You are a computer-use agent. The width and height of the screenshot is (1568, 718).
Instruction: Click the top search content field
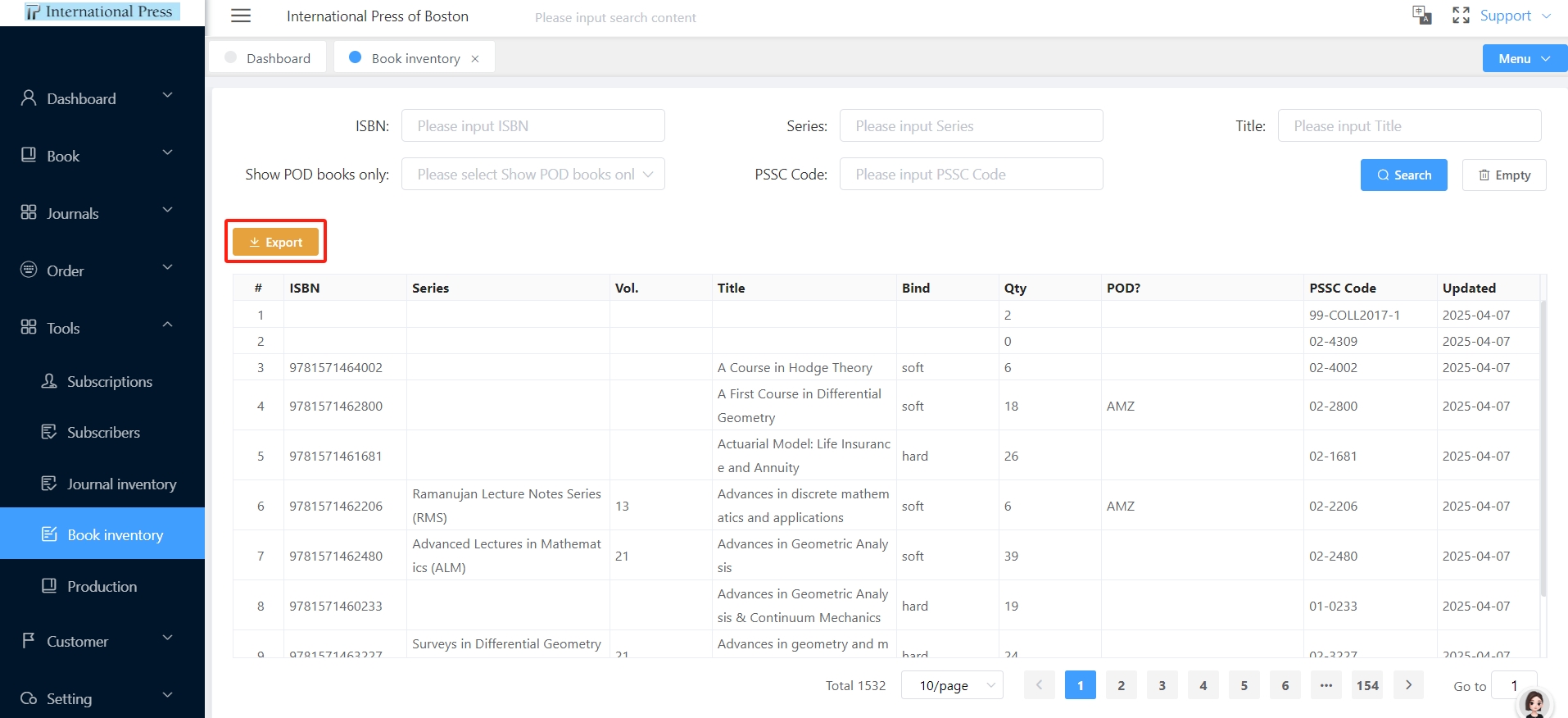(615, 17)
